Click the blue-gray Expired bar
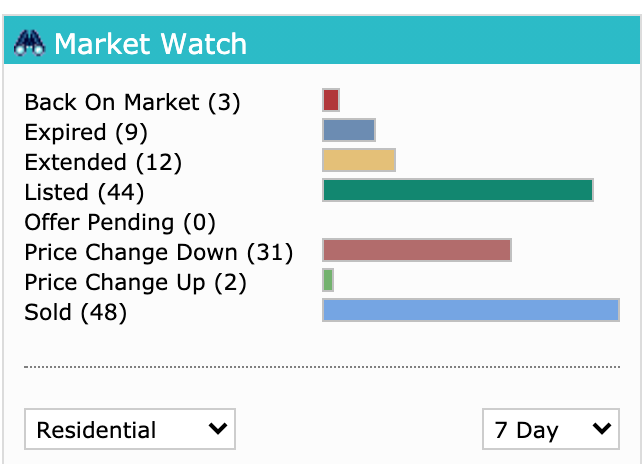 [x=349, y=130]
